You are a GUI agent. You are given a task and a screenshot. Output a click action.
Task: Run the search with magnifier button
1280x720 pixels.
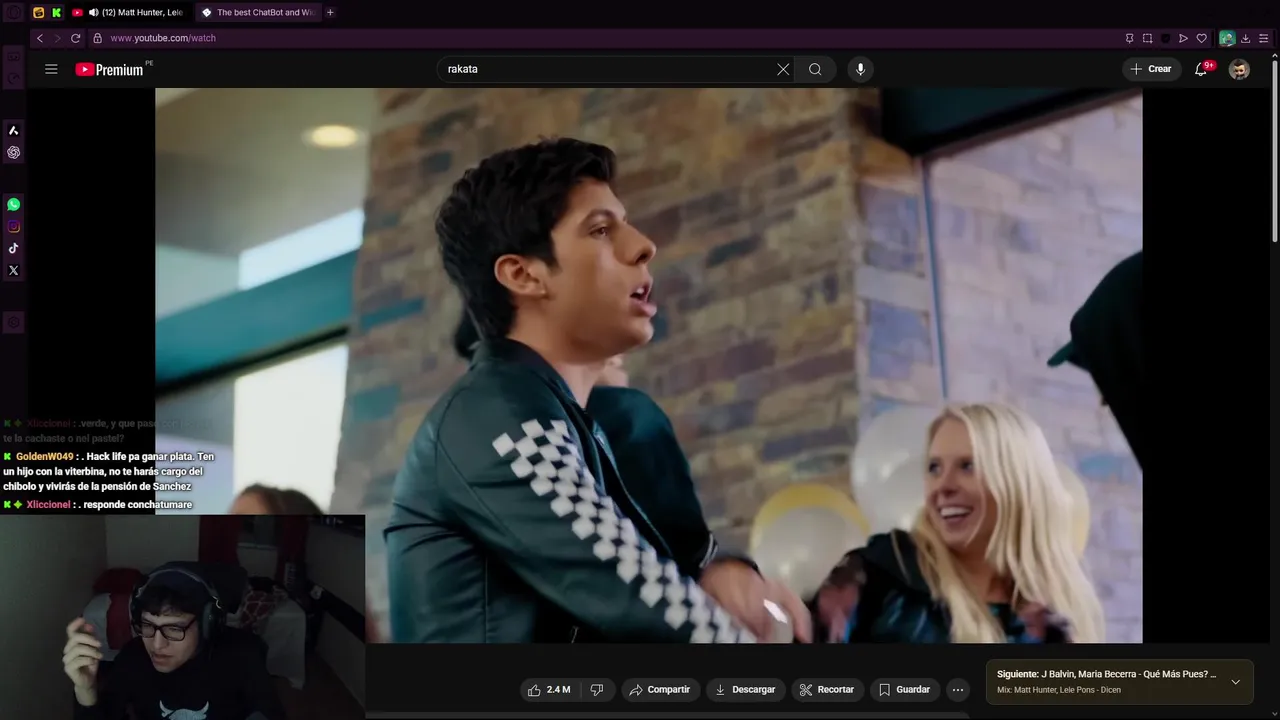click(815, 69)
